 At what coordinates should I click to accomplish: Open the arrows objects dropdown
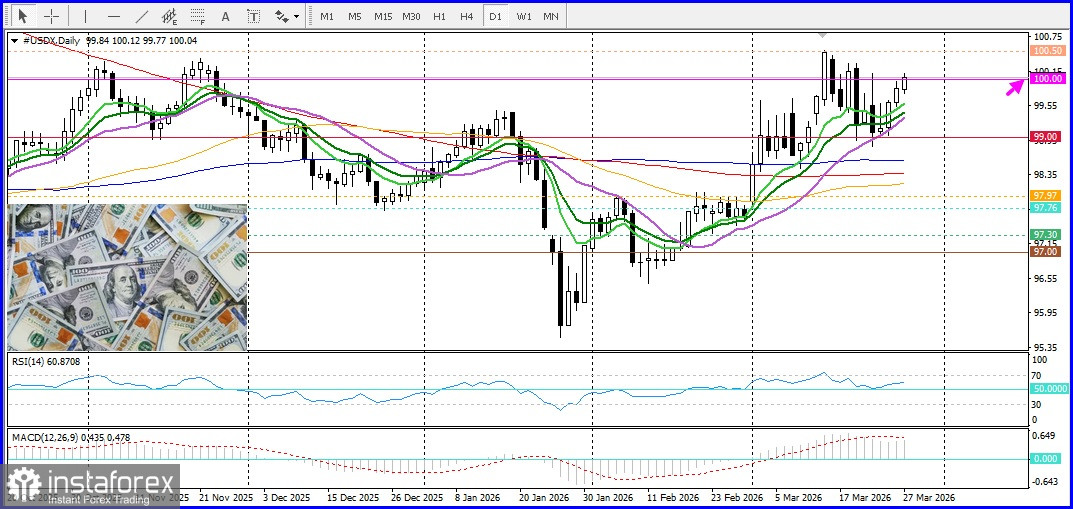point(287,16)
